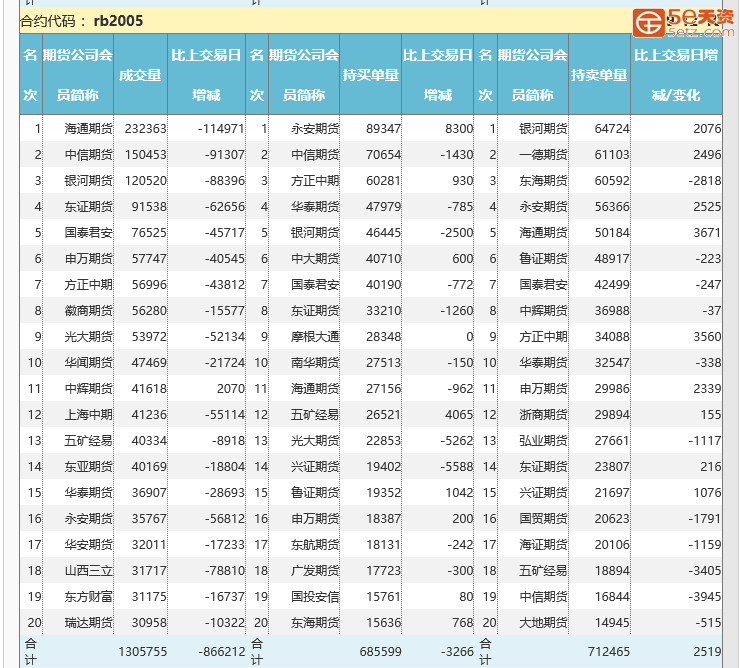Click 国泰君安 in the volume ranking
Viewport: 740px width, 668px height.
click(x=88, y=232)
